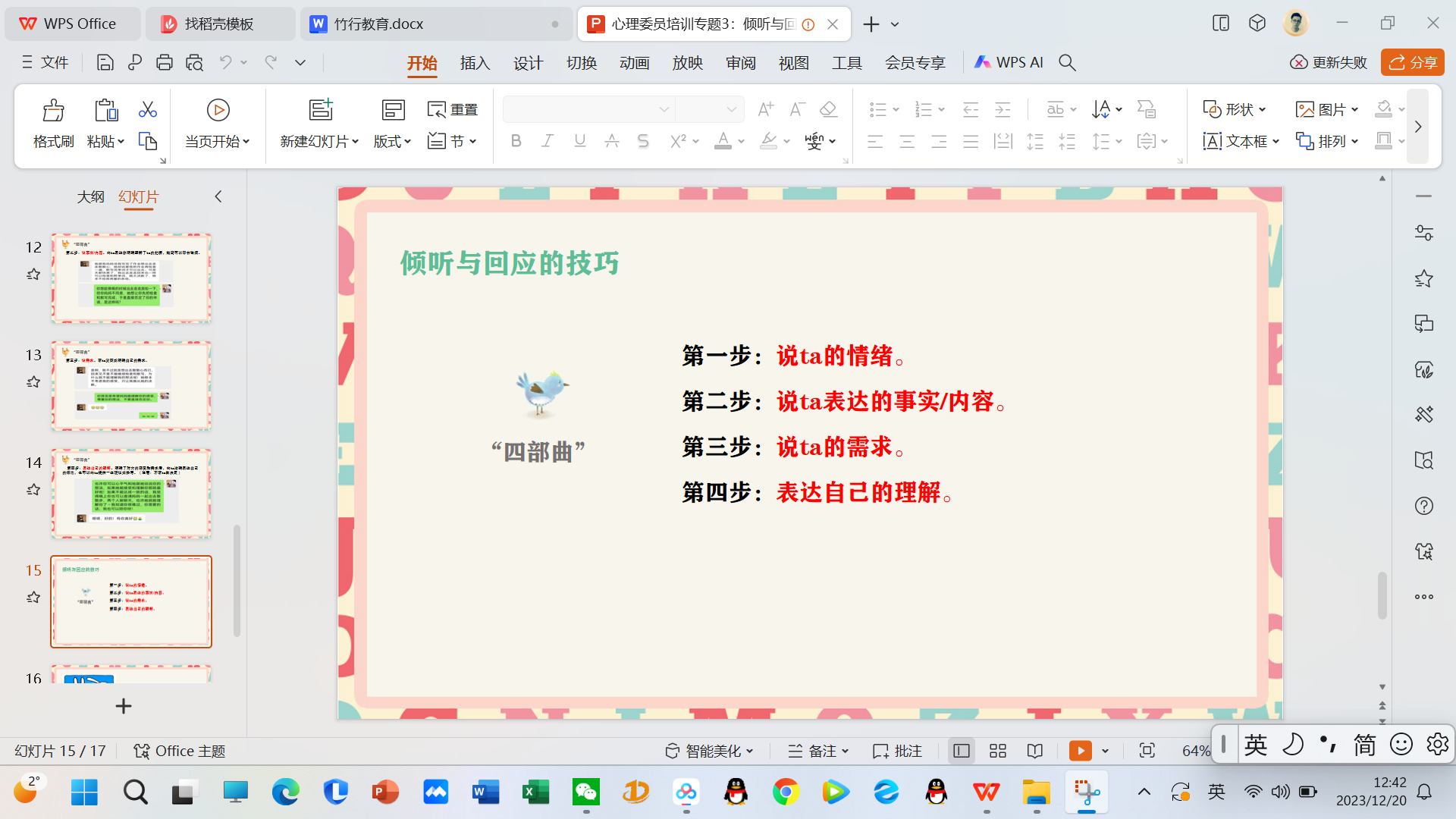Click the font color A swatch
The height and width of the screenshot is (819, 1456).
[723, 141]
